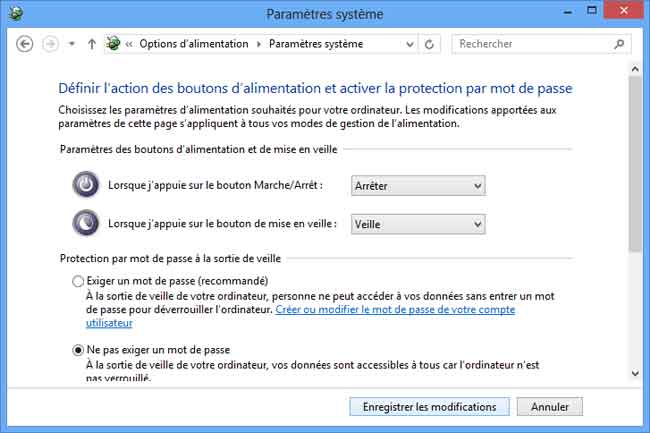Click the power button icon
650x433 pixels.
point(87,185)
